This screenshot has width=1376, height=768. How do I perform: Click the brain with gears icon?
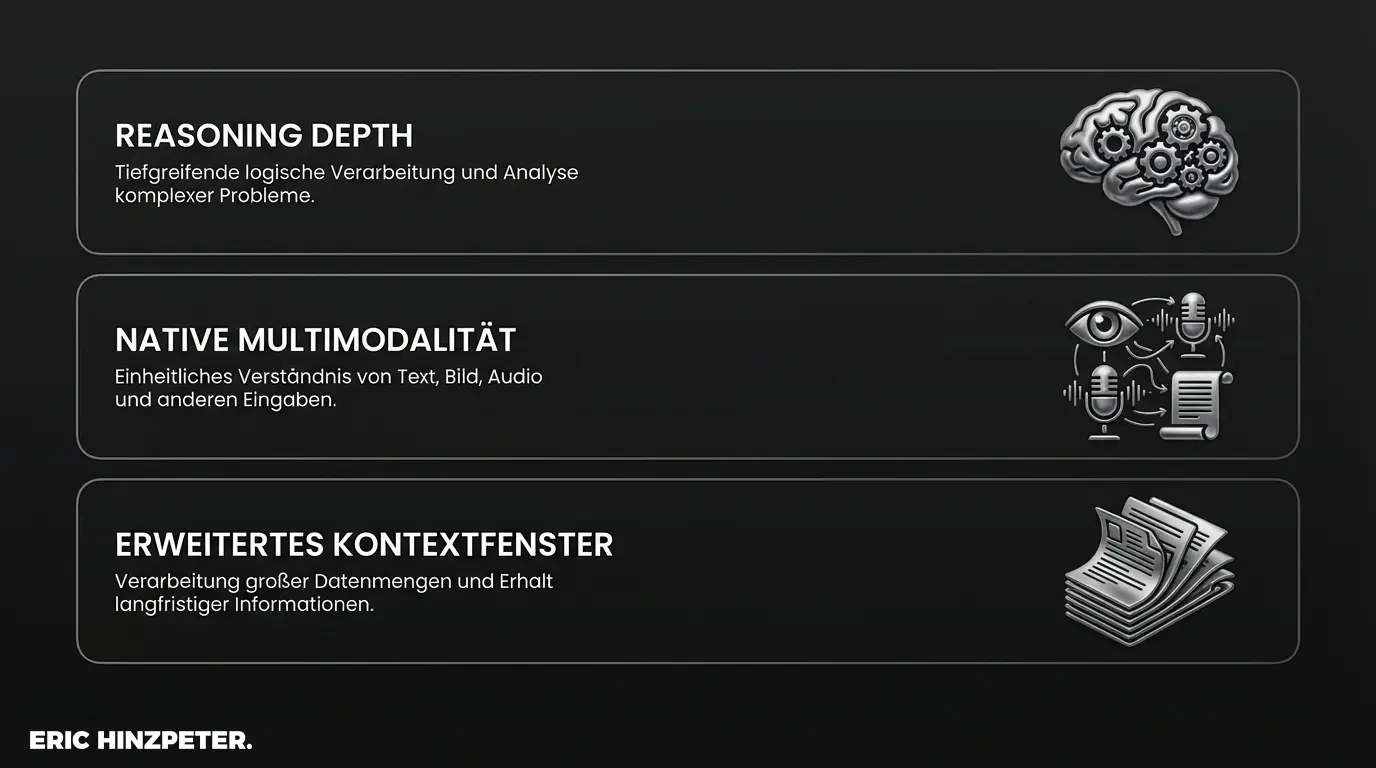[1148, 160]
